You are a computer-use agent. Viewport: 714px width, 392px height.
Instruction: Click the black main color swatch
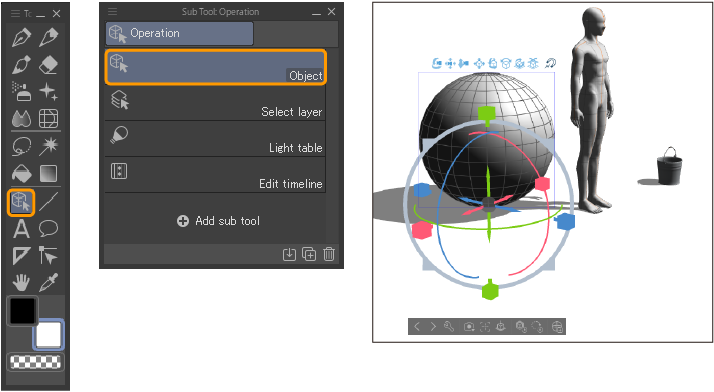pyautogui.click(x=22, y=311)
